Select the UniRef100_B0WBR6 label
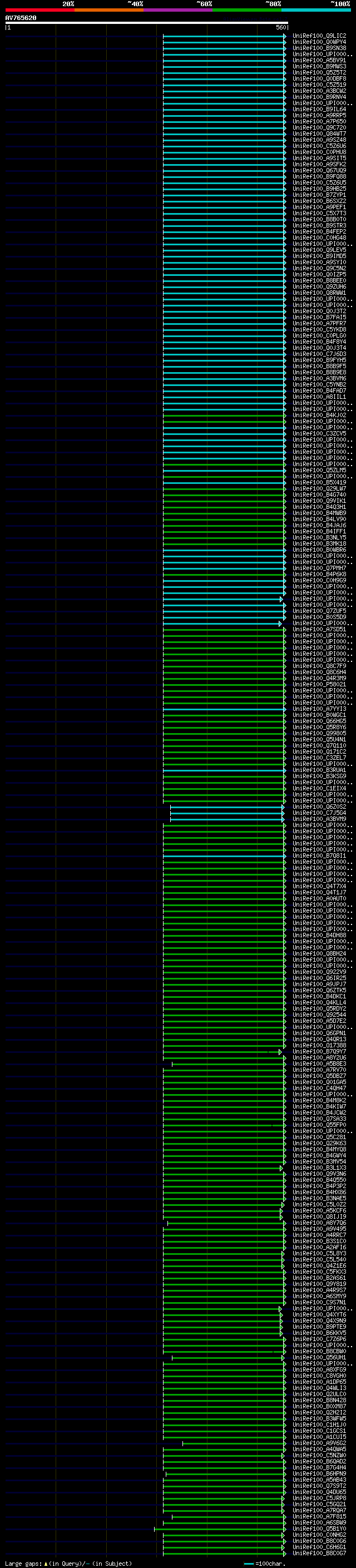The height and width of the screenshot is (1568, 356). (319, 550)
